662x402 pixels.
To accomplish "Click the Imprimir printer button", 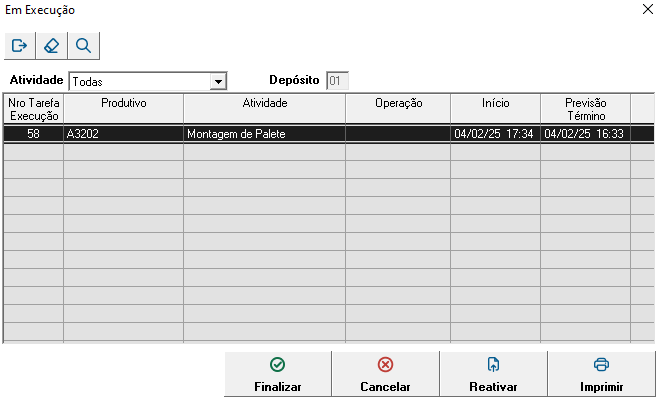I will [x=601, y=375].
